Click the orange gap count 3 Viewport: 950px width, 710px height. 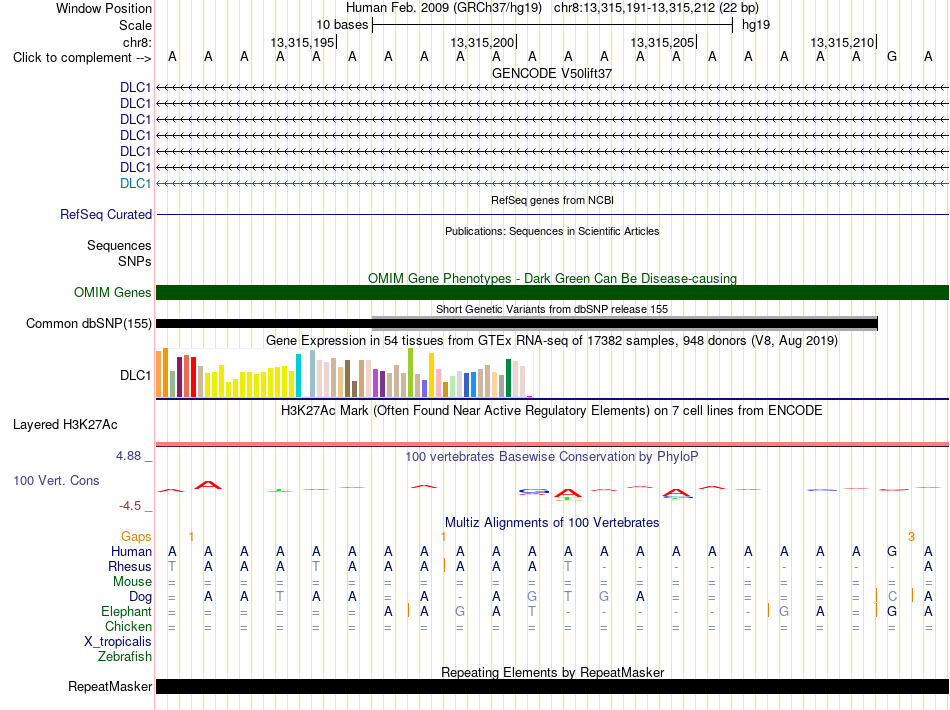tap(911, 537)
